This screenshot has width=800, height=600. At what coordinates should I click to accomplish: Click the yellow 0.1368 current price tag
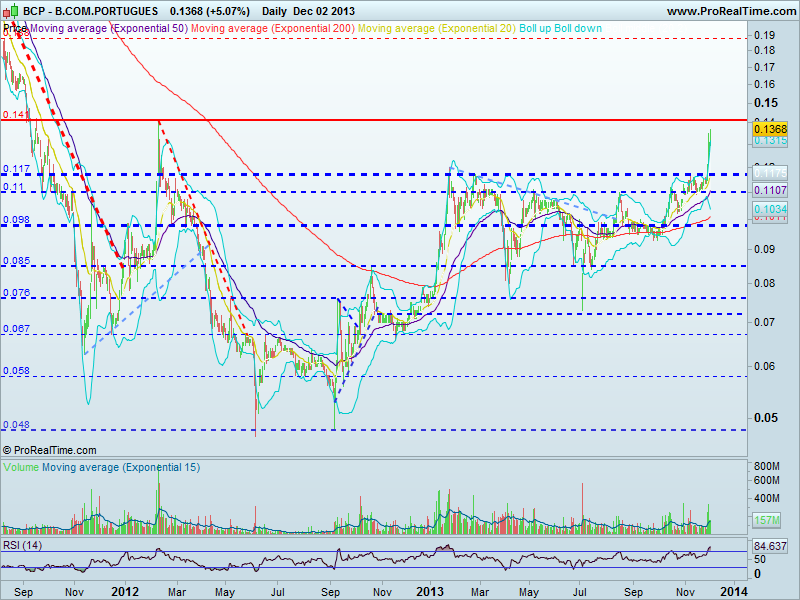click(x=770, y=129)
